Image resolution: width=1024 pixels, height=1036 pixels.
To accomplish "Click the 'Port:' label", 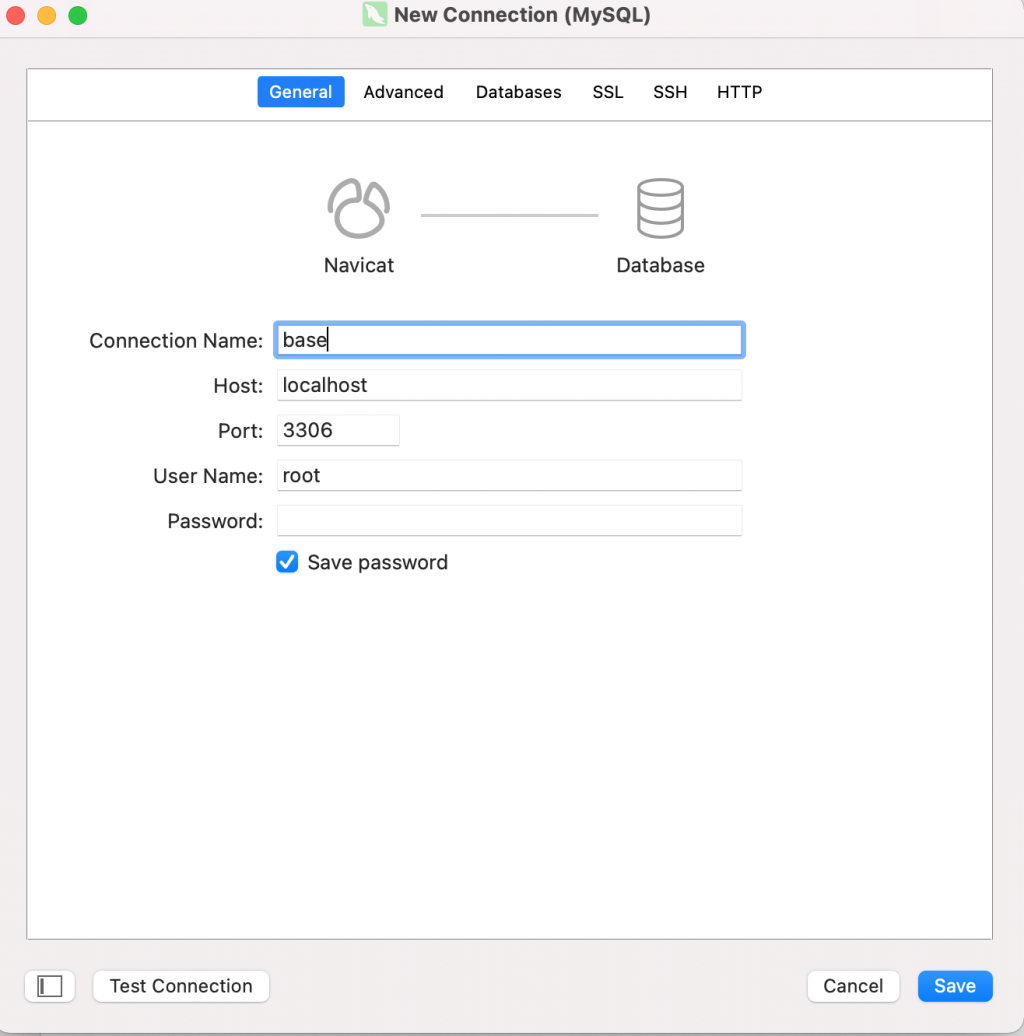I will click(240, 431).
